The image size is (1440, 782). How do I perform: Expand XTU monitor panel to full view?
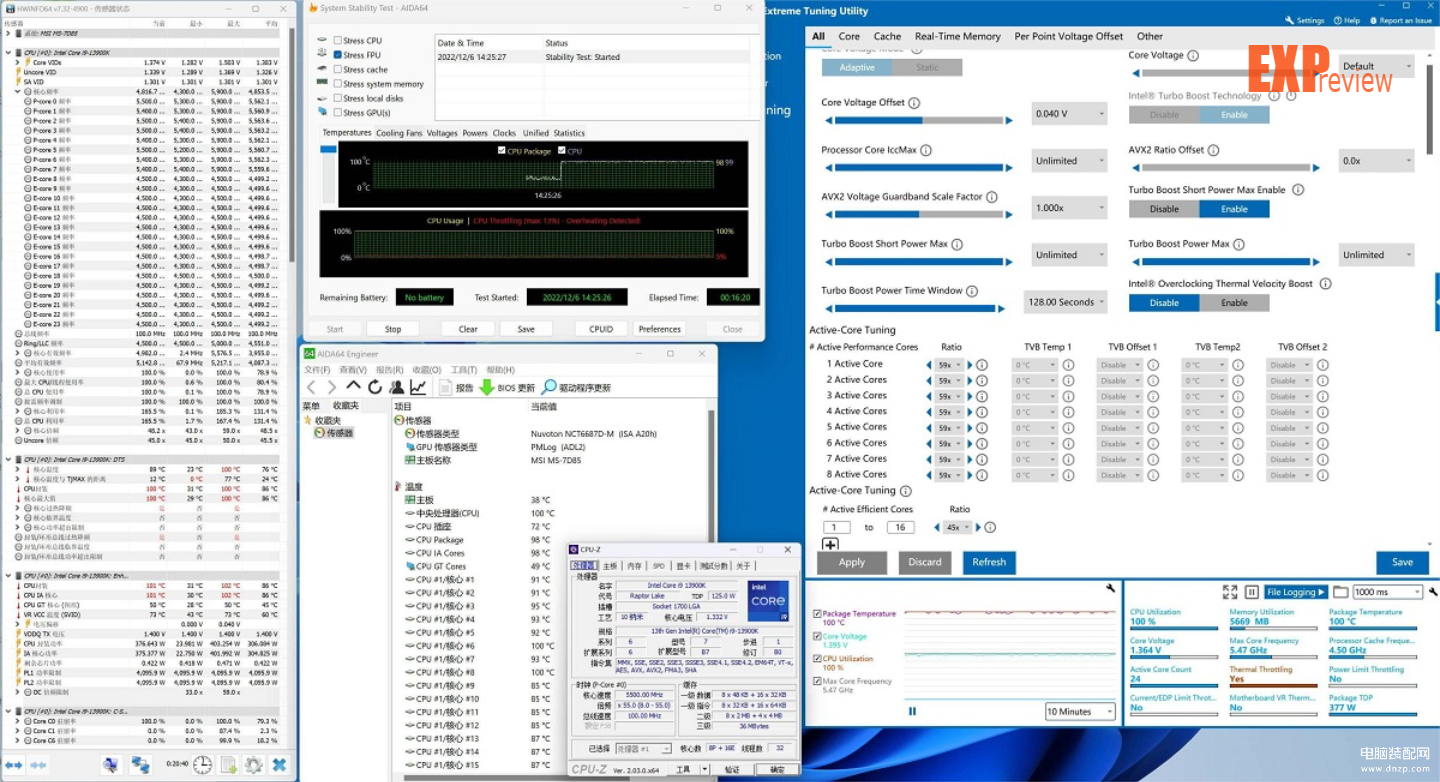pyautogui.click(x=1230, y=592)
